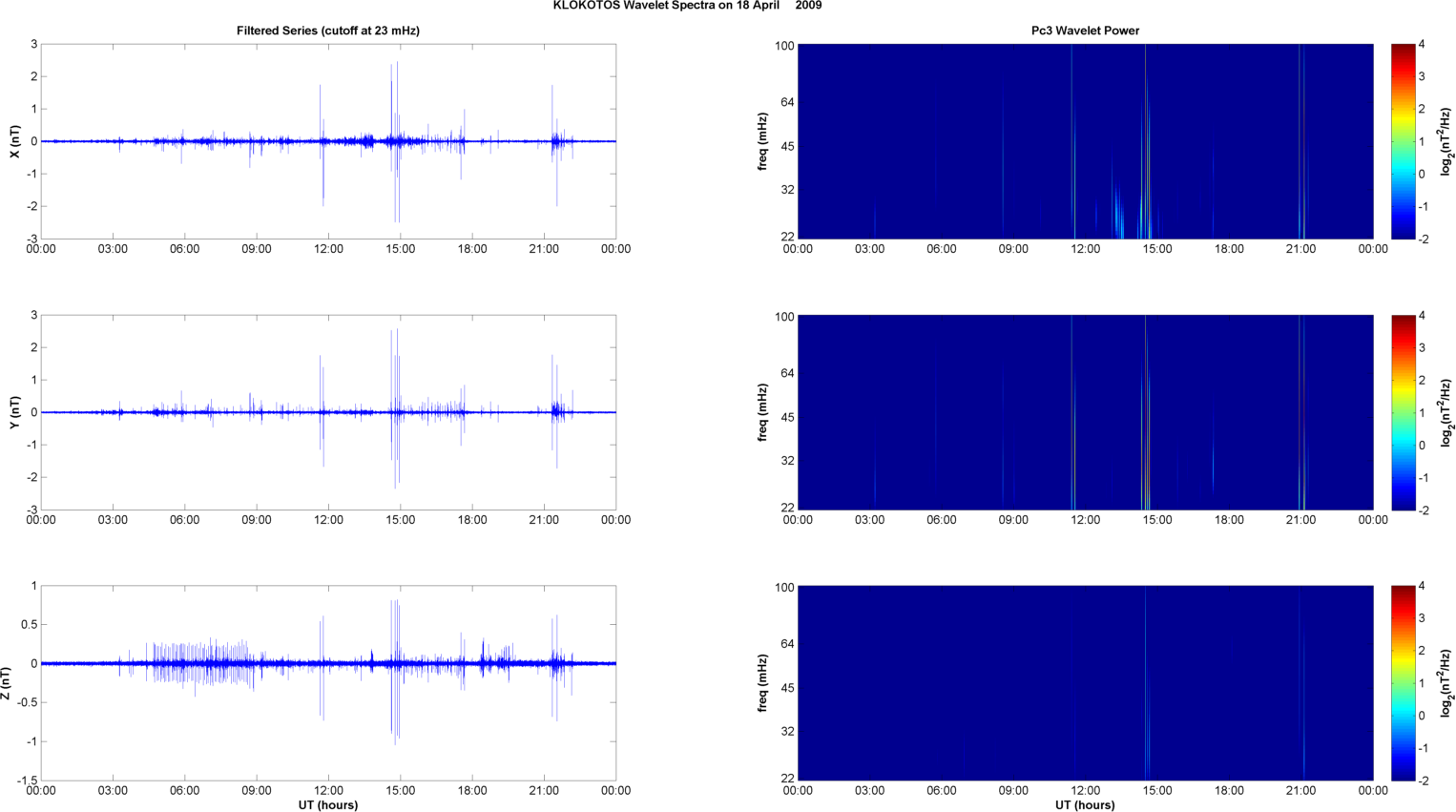Viewport: 1456px width, 812px height.
Task: Click the -0.5 tick on Z axis
Action: (x=27, y=702)
